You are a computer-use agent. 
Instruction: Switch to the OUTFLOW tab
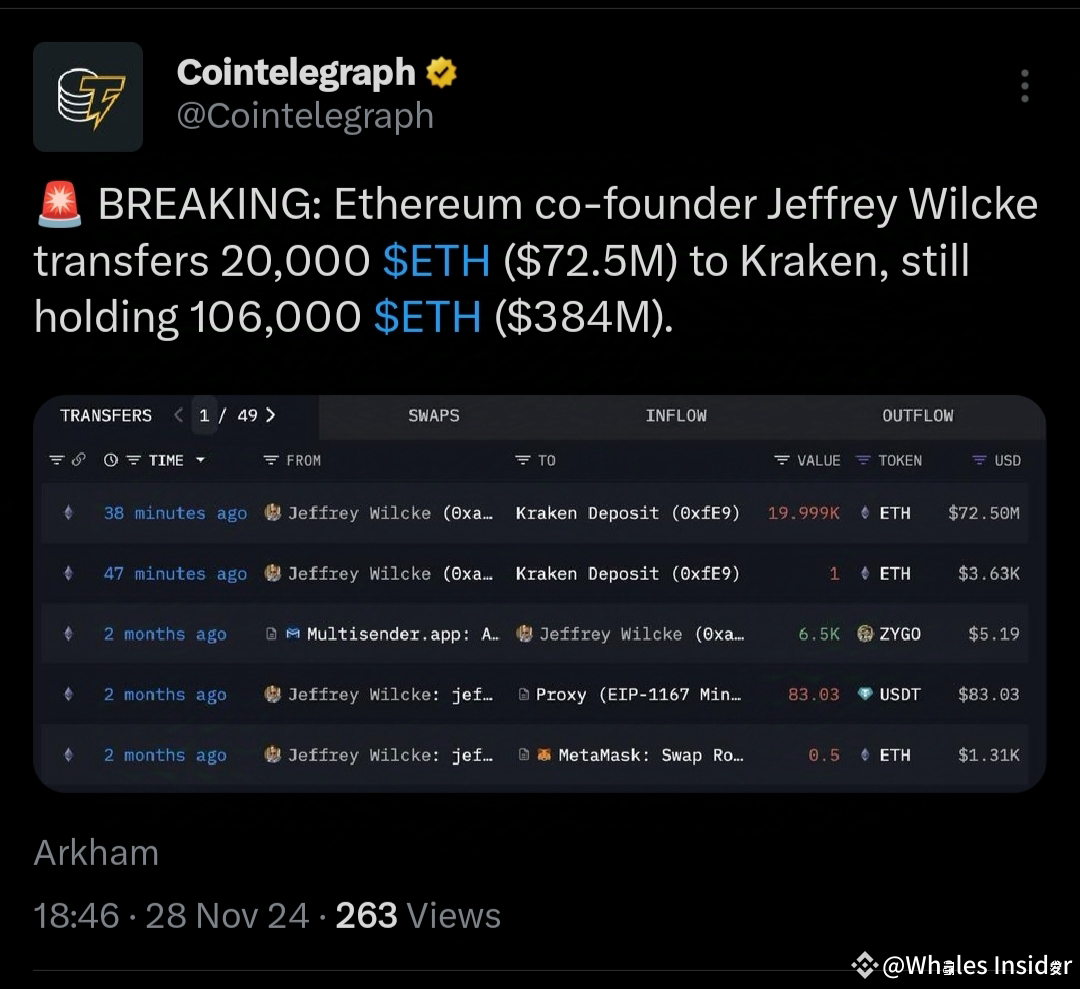[918, 416]
